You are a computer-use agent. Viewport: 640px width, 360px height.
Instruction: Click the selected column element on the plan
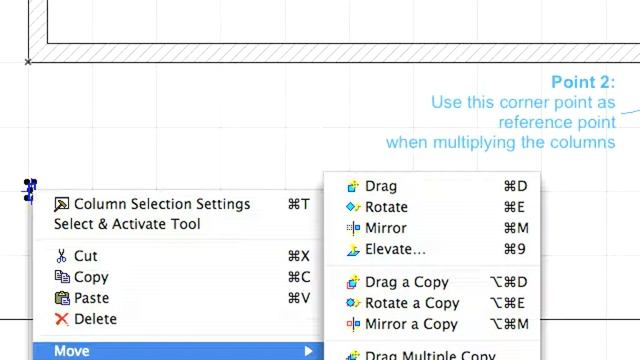30,190
